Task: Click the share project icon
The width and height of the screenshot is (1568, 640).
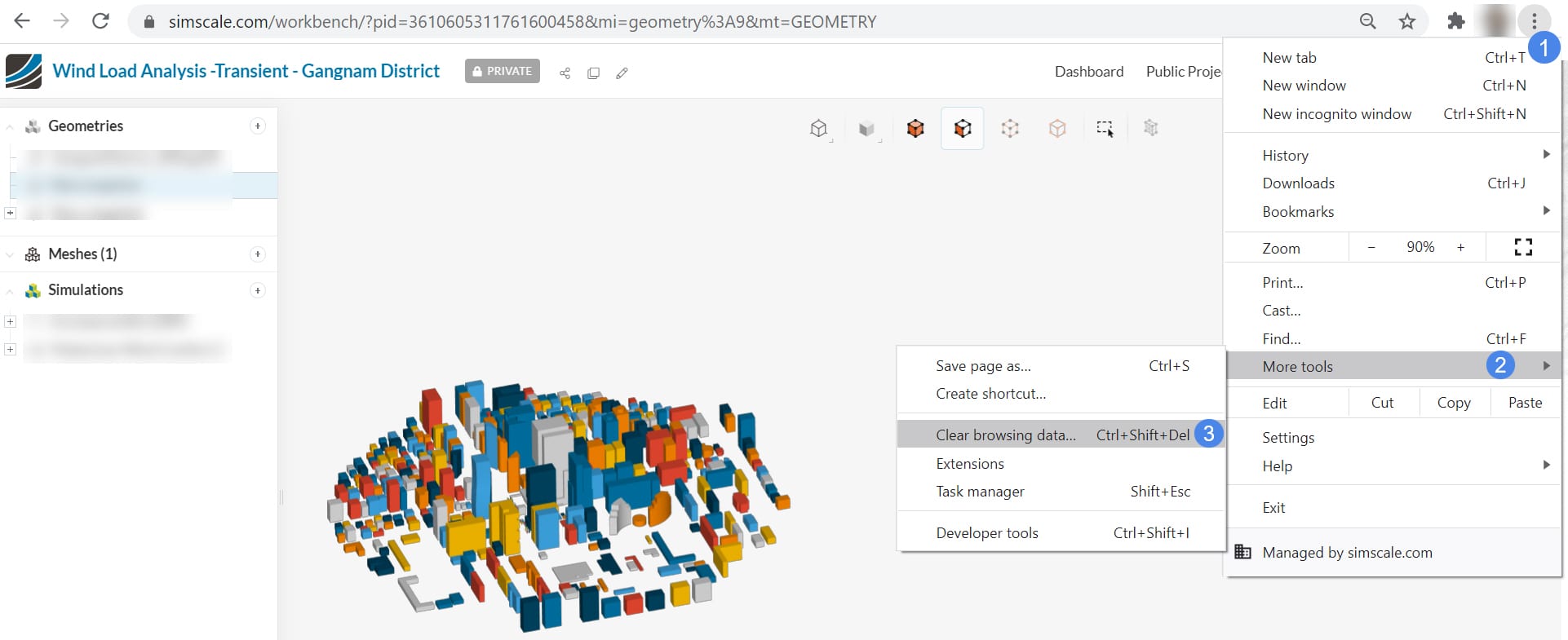Action: point(565,73)
